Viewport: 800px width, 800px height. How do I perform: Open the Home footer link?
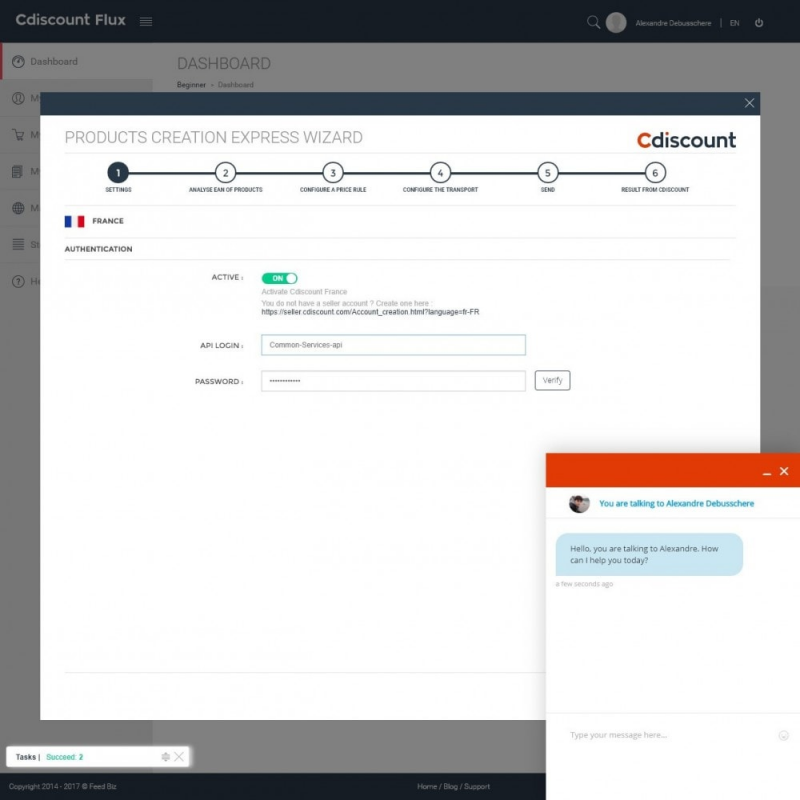427,786
